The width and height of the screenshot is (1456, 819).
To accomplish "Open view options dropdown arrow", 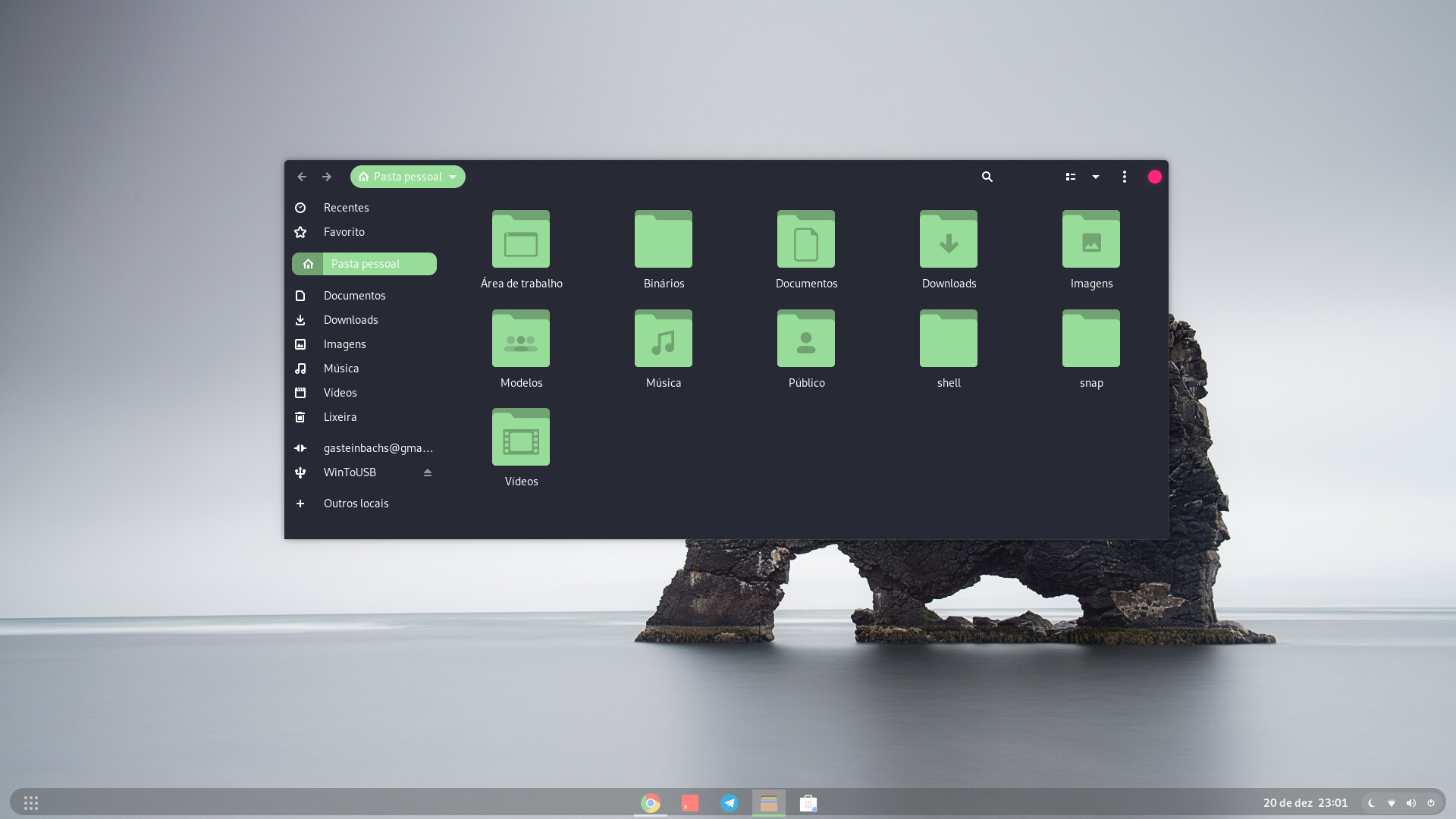I will point(1095,177).
